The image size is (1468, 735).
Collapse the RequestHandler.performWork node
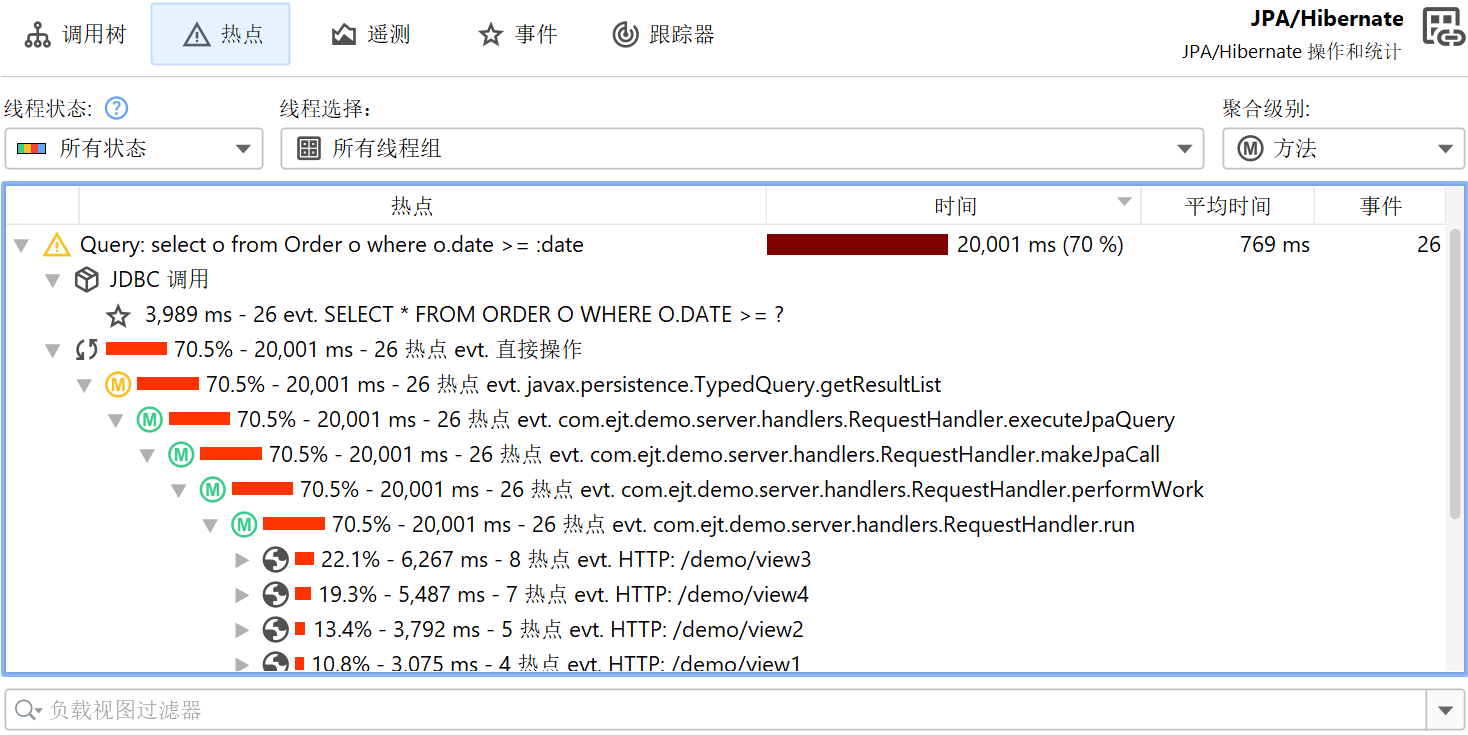click(x=179, y=491)
